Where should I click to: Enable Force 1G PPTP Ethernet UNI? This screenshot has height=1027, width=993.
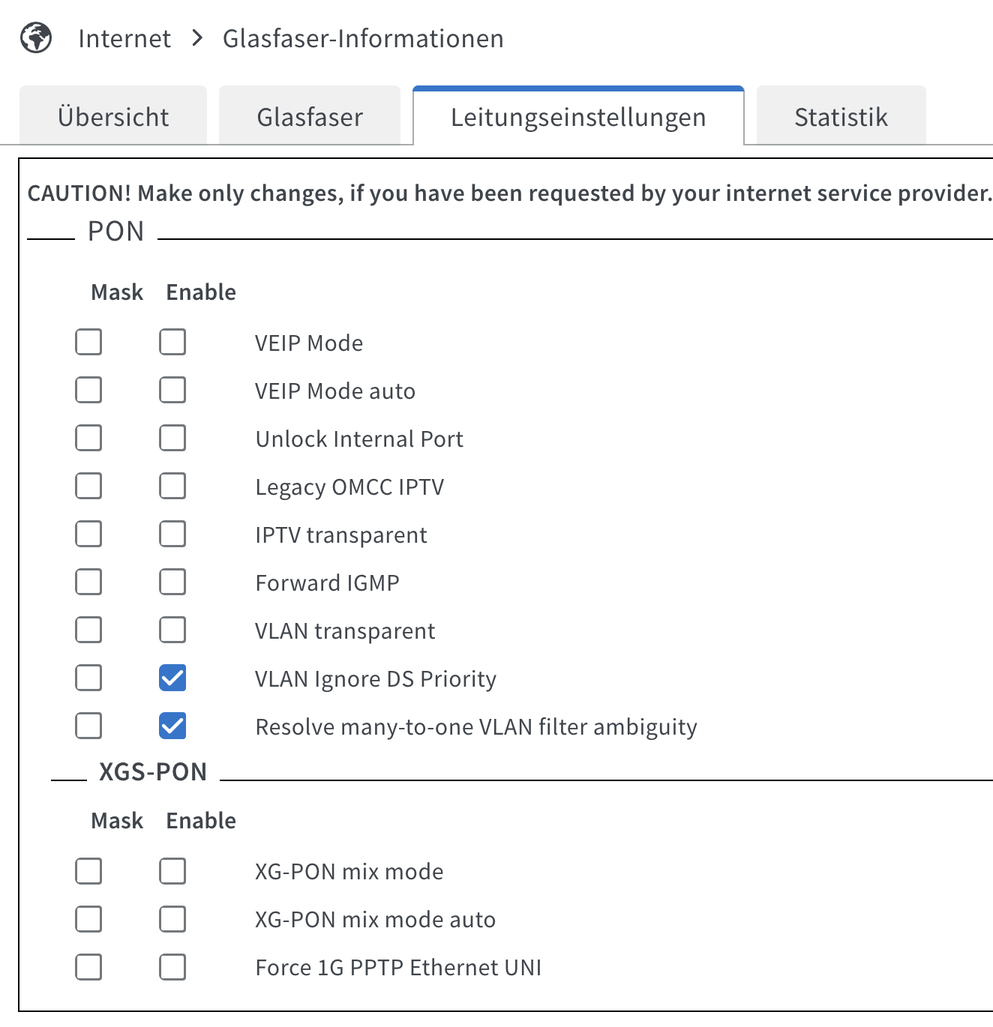[x=172, y=967]
